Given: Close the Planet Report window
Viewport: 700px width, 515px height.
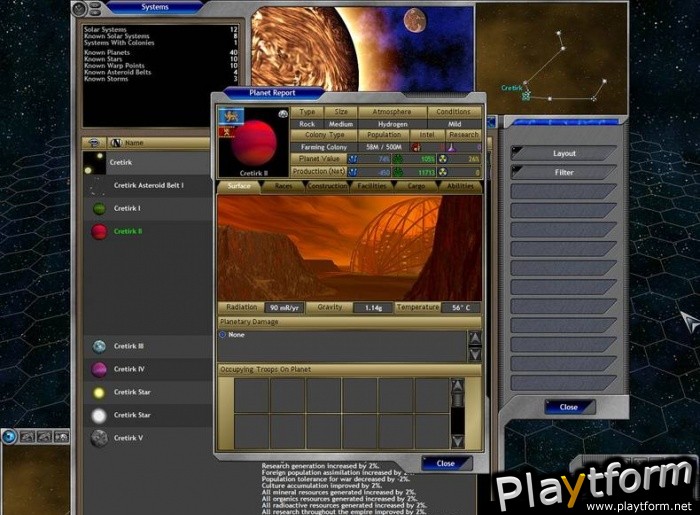Looking at the screenshot, I should [x=446, y=463].
